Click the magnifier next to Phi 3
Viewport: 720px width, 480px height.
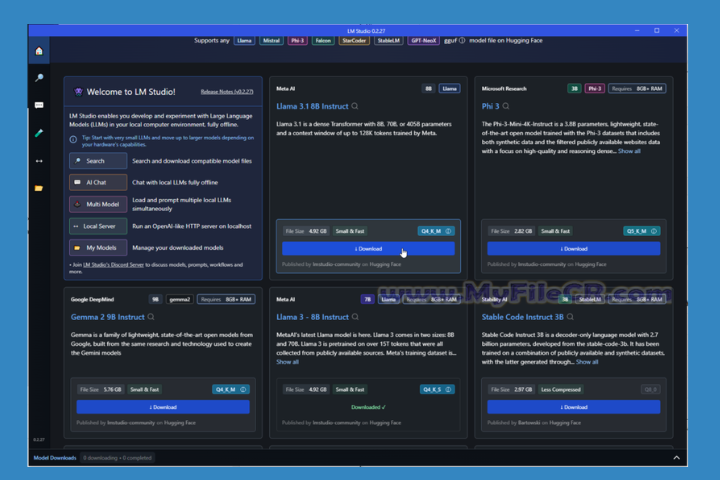pos(506,106)
